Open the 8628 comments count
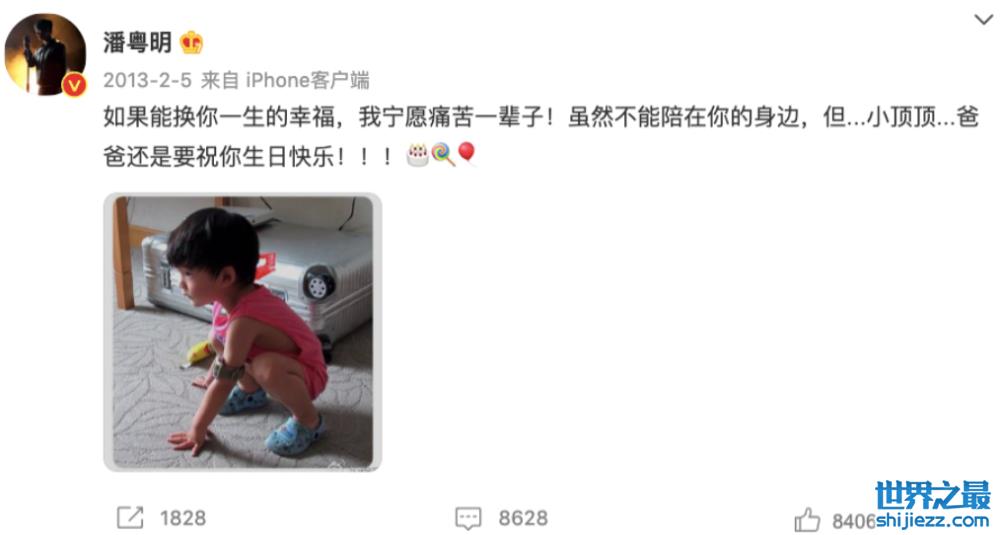Image resolution: width=1000 pixels, height=535 pixels. click(523, 518)
